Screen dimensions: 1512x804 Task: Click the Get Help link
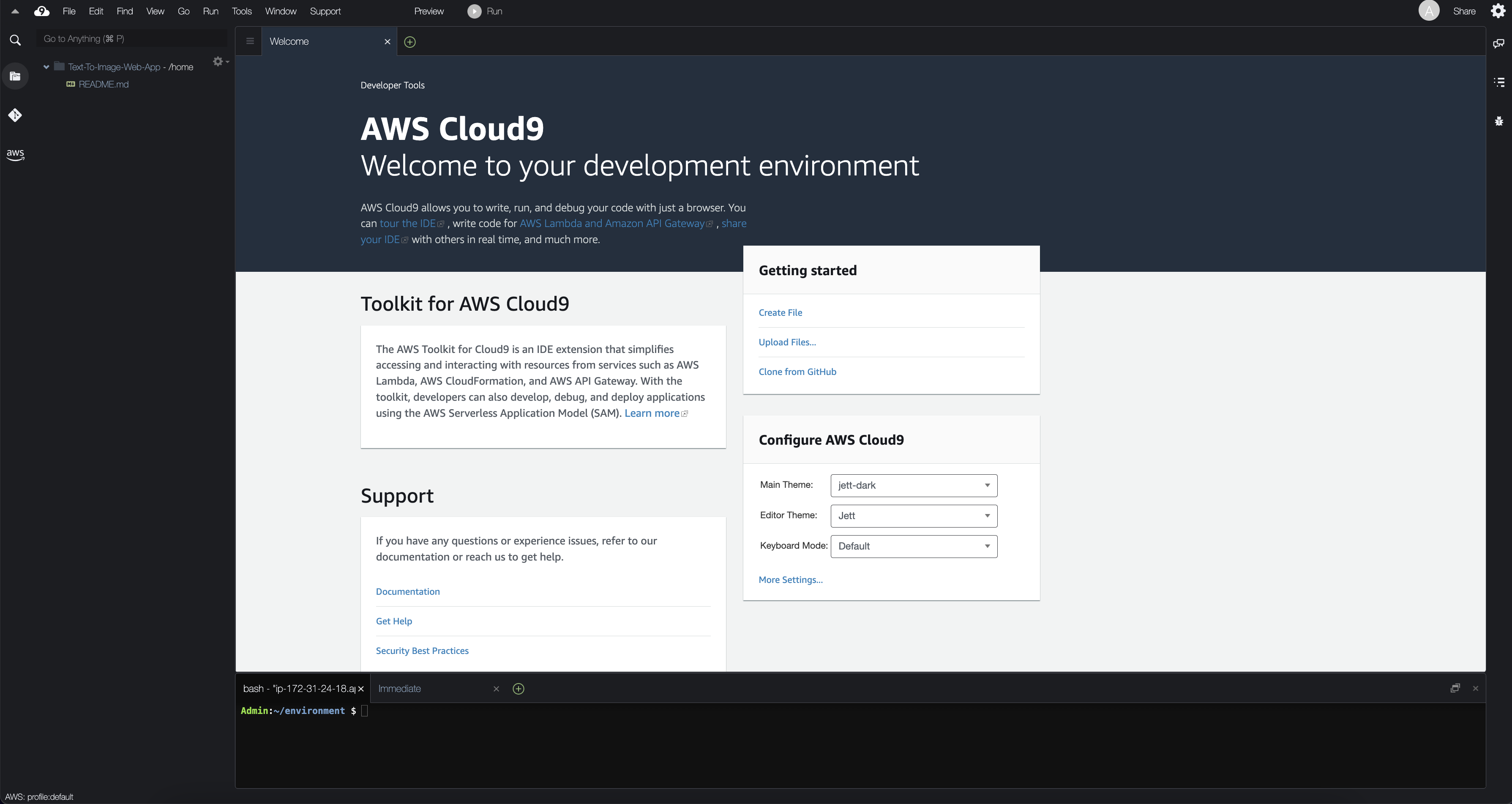click(394, 621)
